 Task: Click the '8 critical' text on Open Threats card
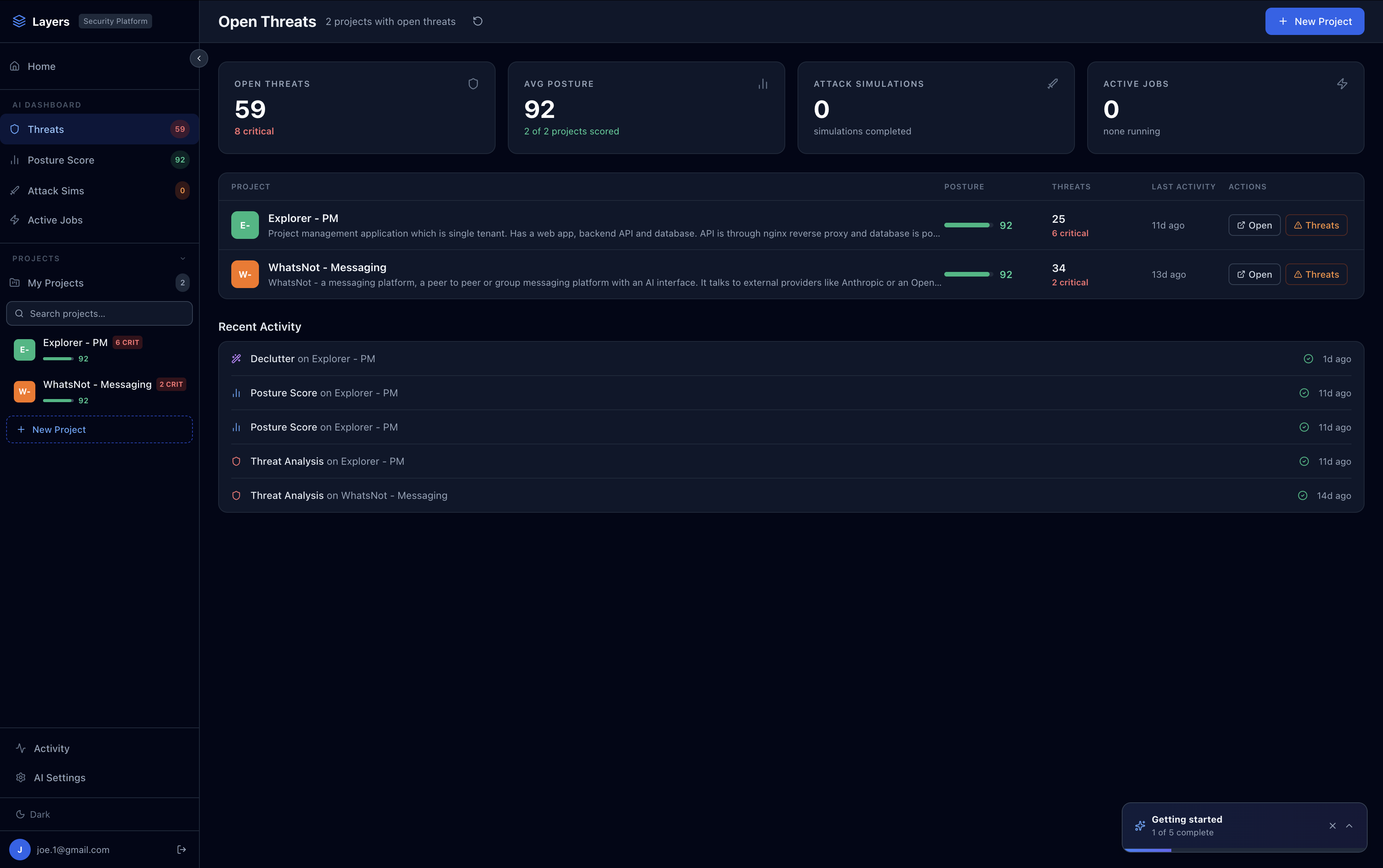click(254, 131)
